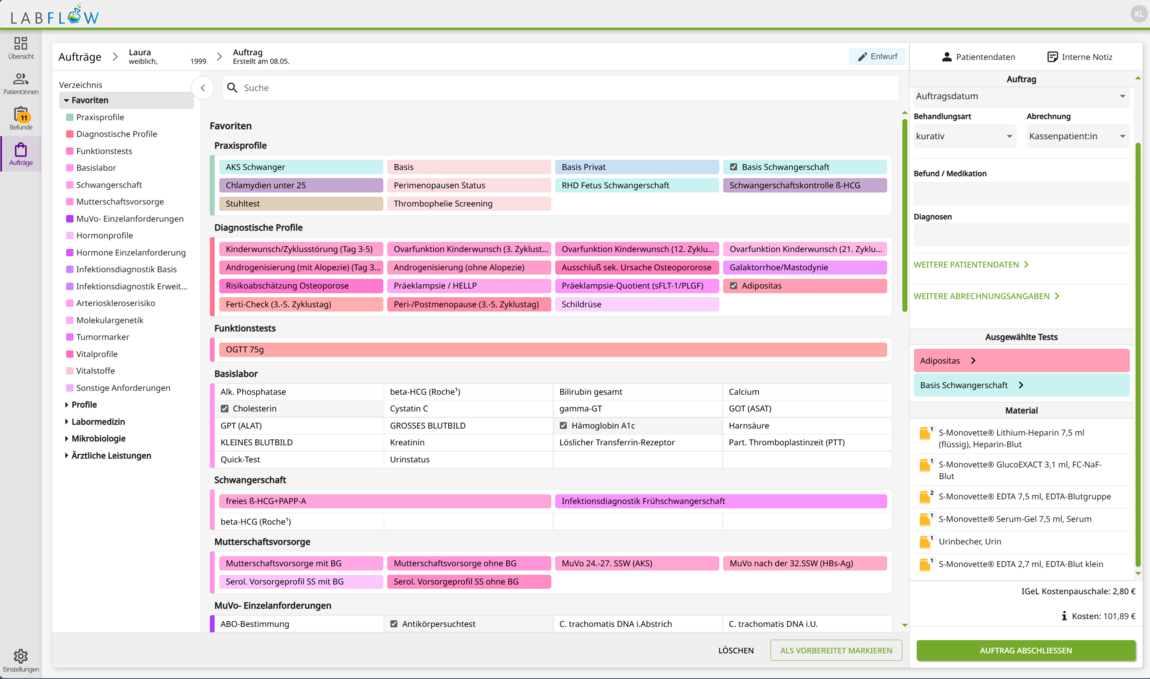Open the Abrechnung Kassenpatient:in dropdown

pos(1077,136)
